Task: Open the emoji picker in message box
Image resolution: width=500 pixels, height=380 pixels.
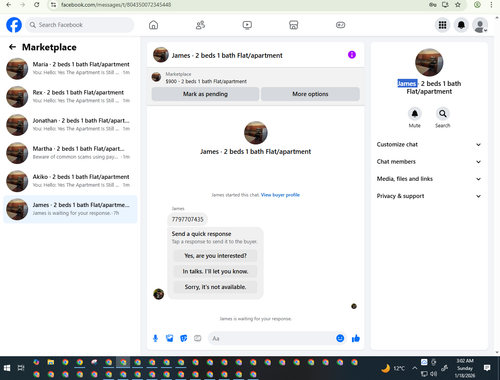Action: click(x=340, y=338)
